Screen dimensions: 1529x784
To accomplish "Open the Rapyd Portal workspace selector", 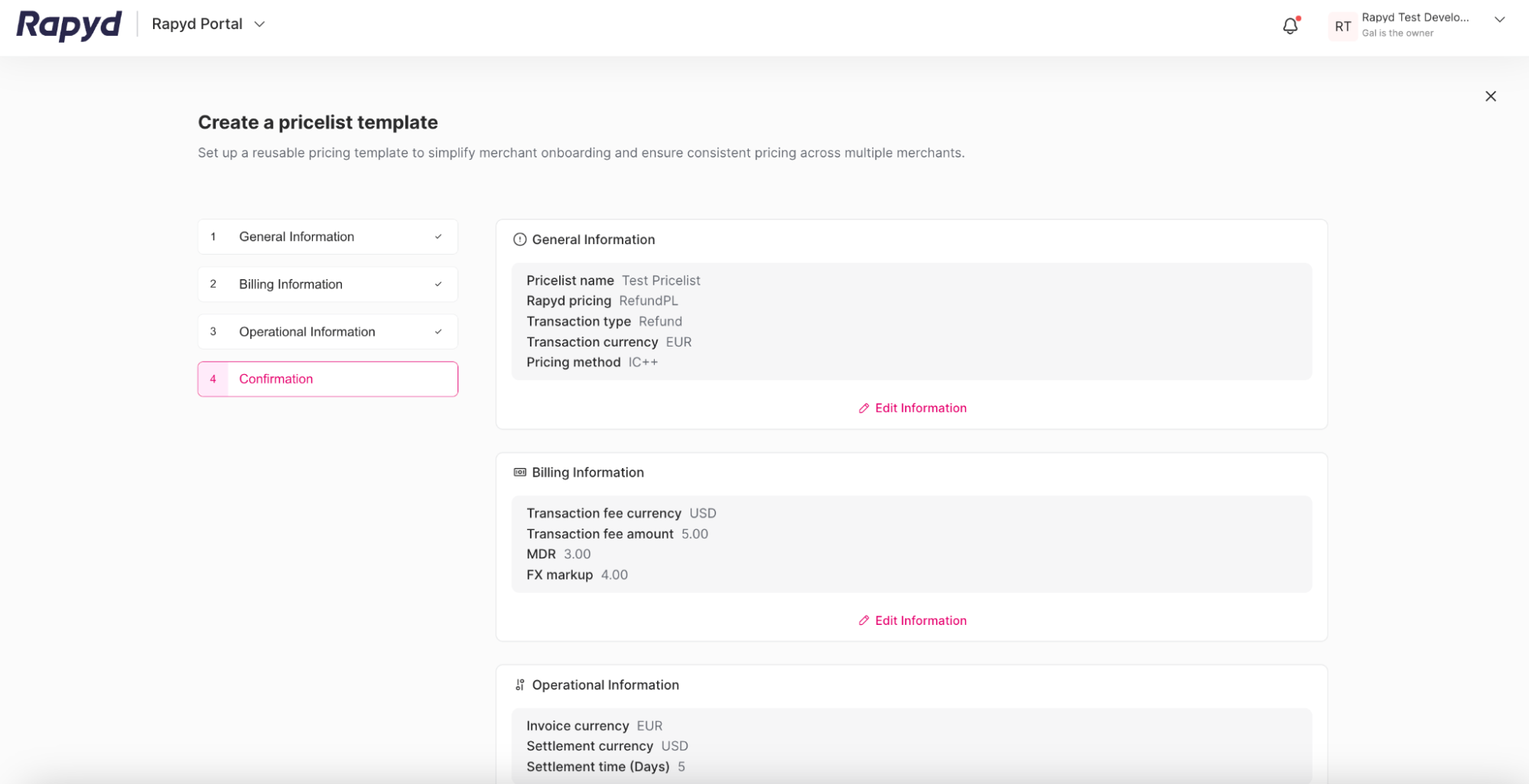I will pyautogui.click(x=197, y=24).
